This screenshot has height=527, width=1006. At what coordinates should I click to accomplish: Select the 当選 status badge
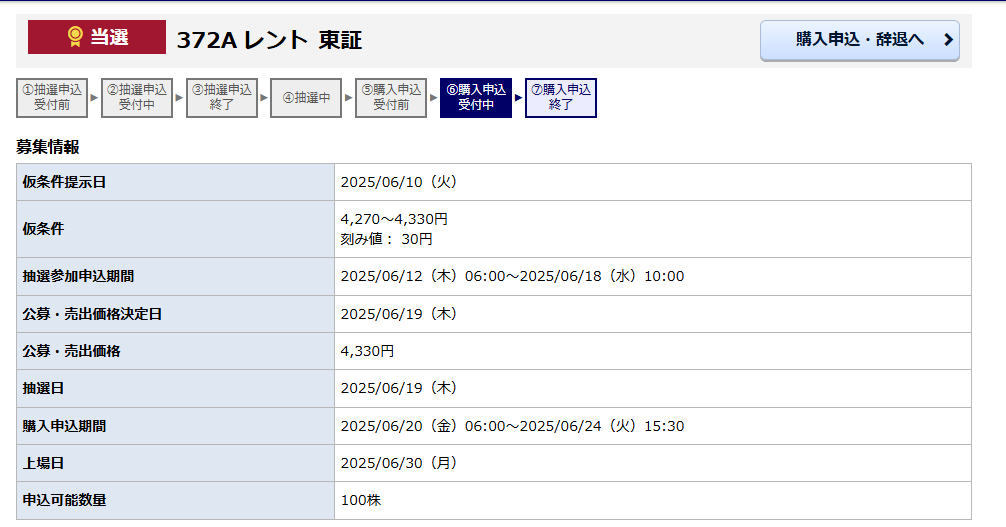pos(97,37)
